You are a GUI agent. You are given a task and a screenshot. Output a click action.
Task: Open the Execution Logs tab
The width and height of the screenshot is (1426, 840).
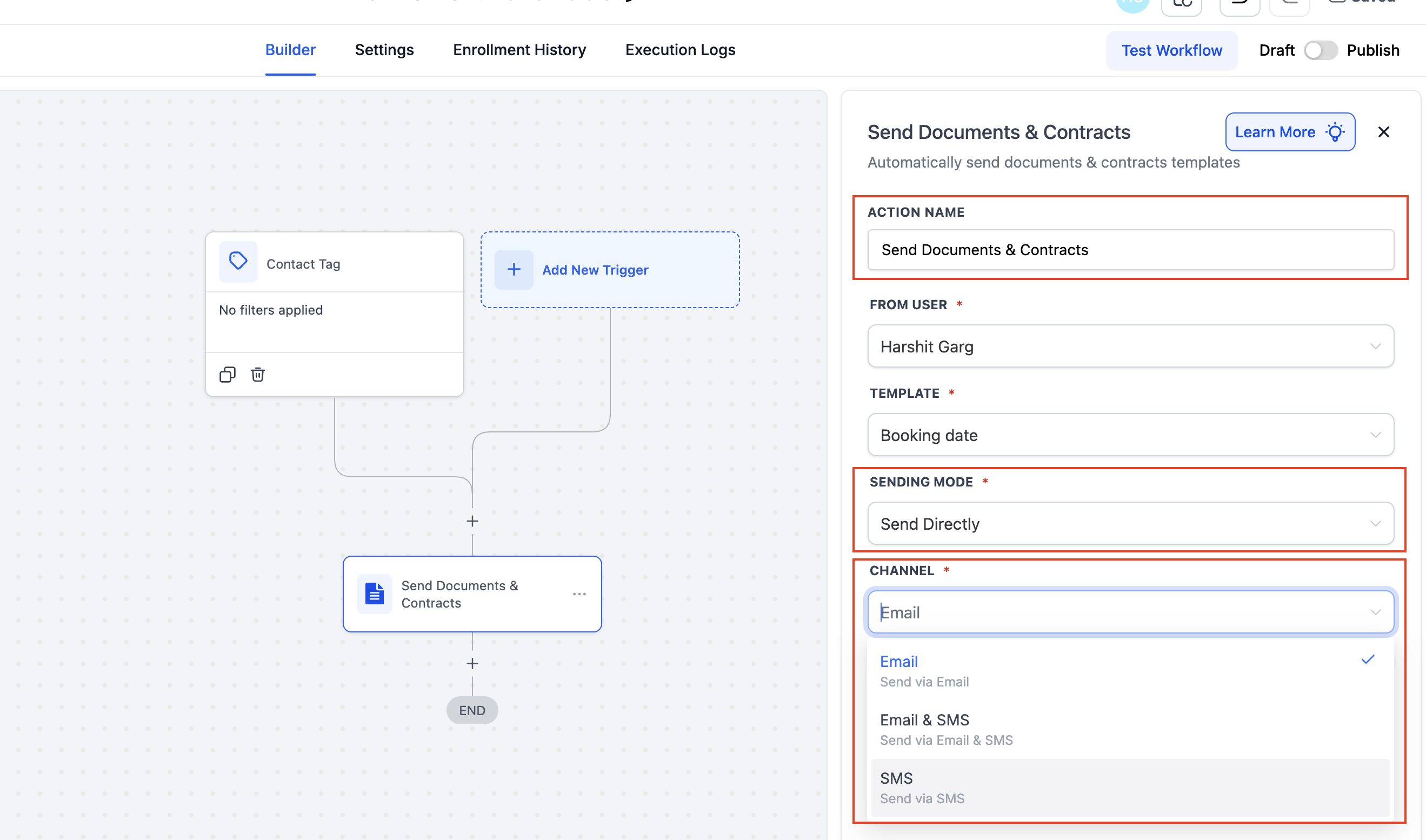point(679,50)
